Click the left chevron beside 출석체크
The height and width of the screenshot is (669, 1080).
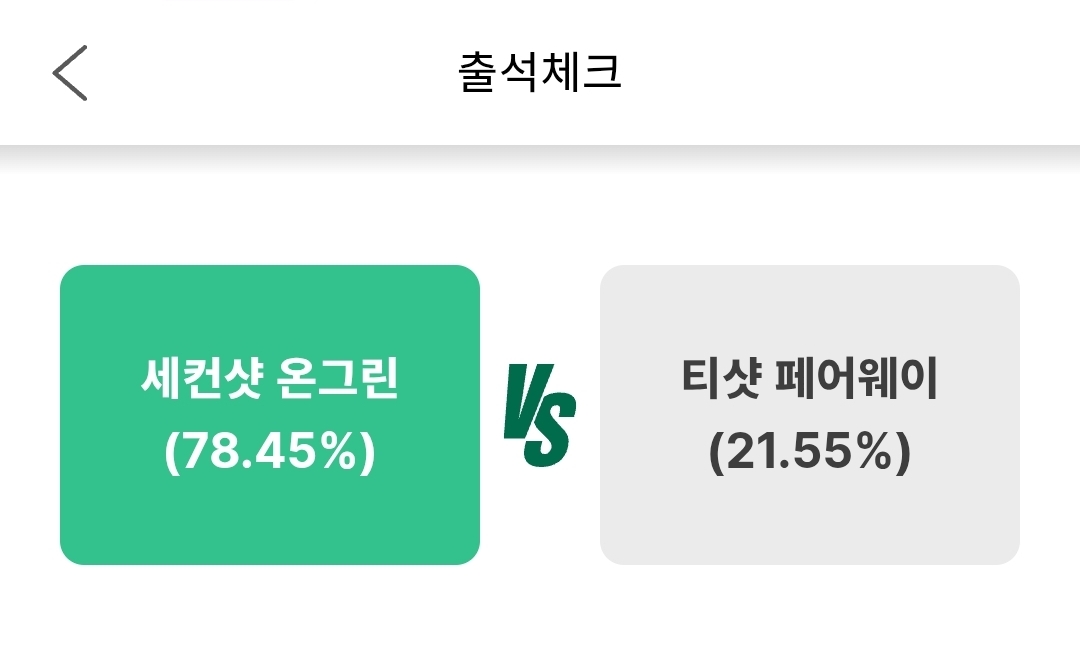tap(70, 73)
